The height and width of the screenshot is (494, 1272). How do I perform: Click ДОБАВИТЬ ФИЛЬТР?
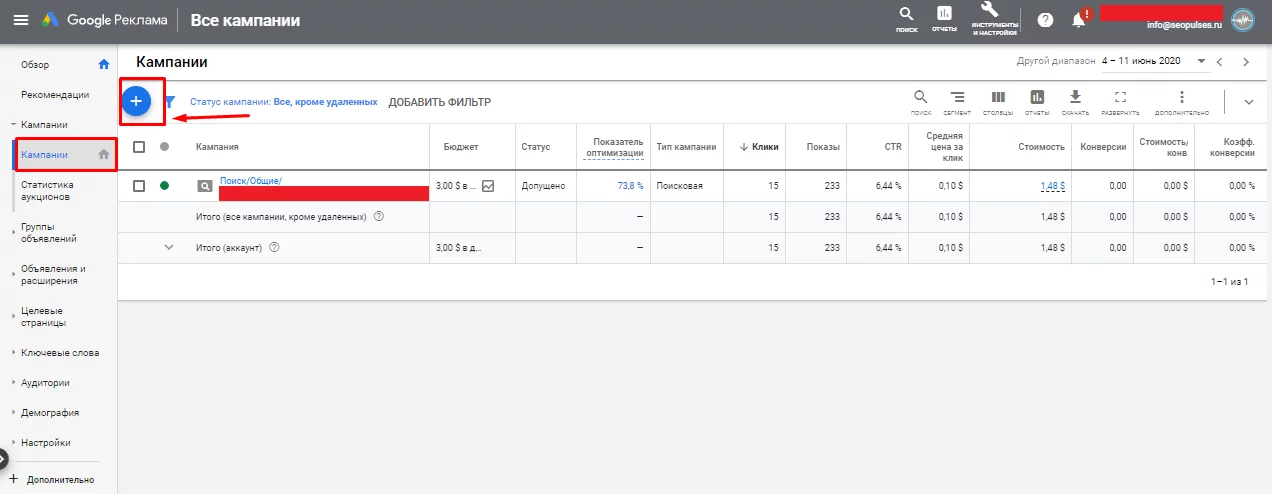pyautogui.click(x=440, y=102)
